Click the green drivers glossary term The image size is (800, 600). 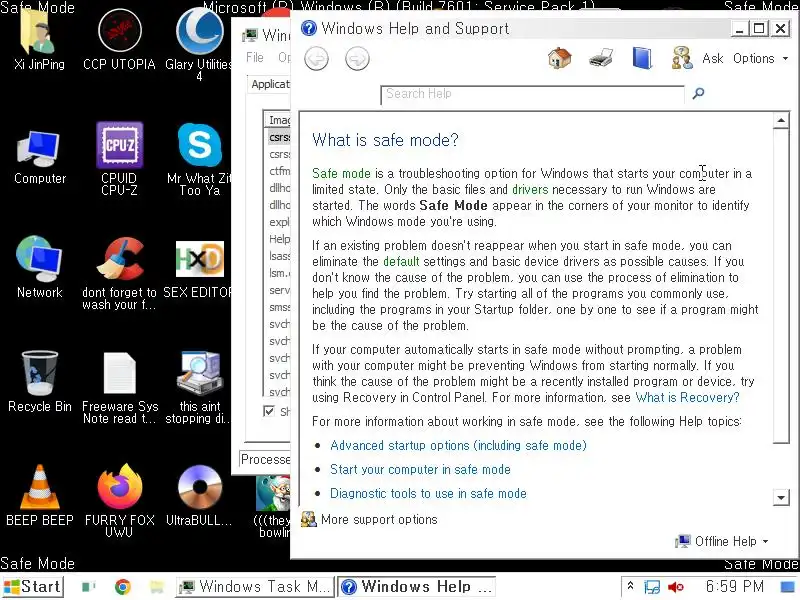click(x=530, y=190)
